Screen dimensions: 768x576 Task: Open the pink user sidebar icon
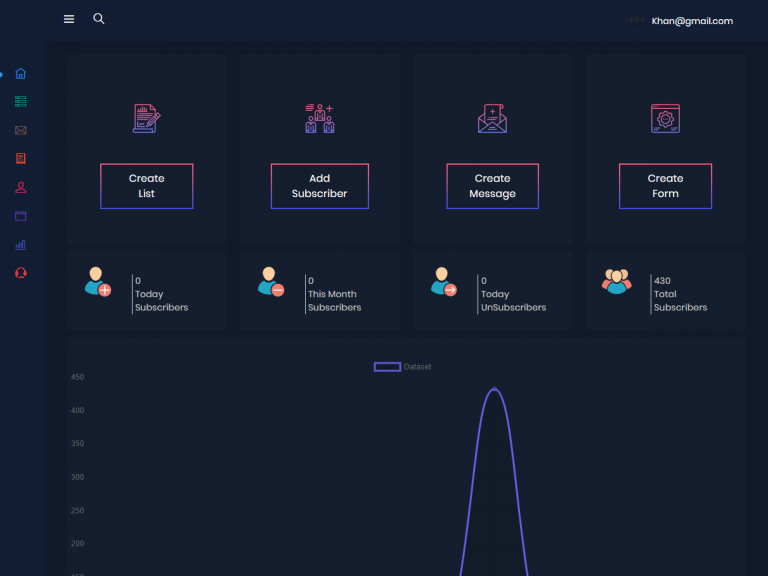point(21,187)
